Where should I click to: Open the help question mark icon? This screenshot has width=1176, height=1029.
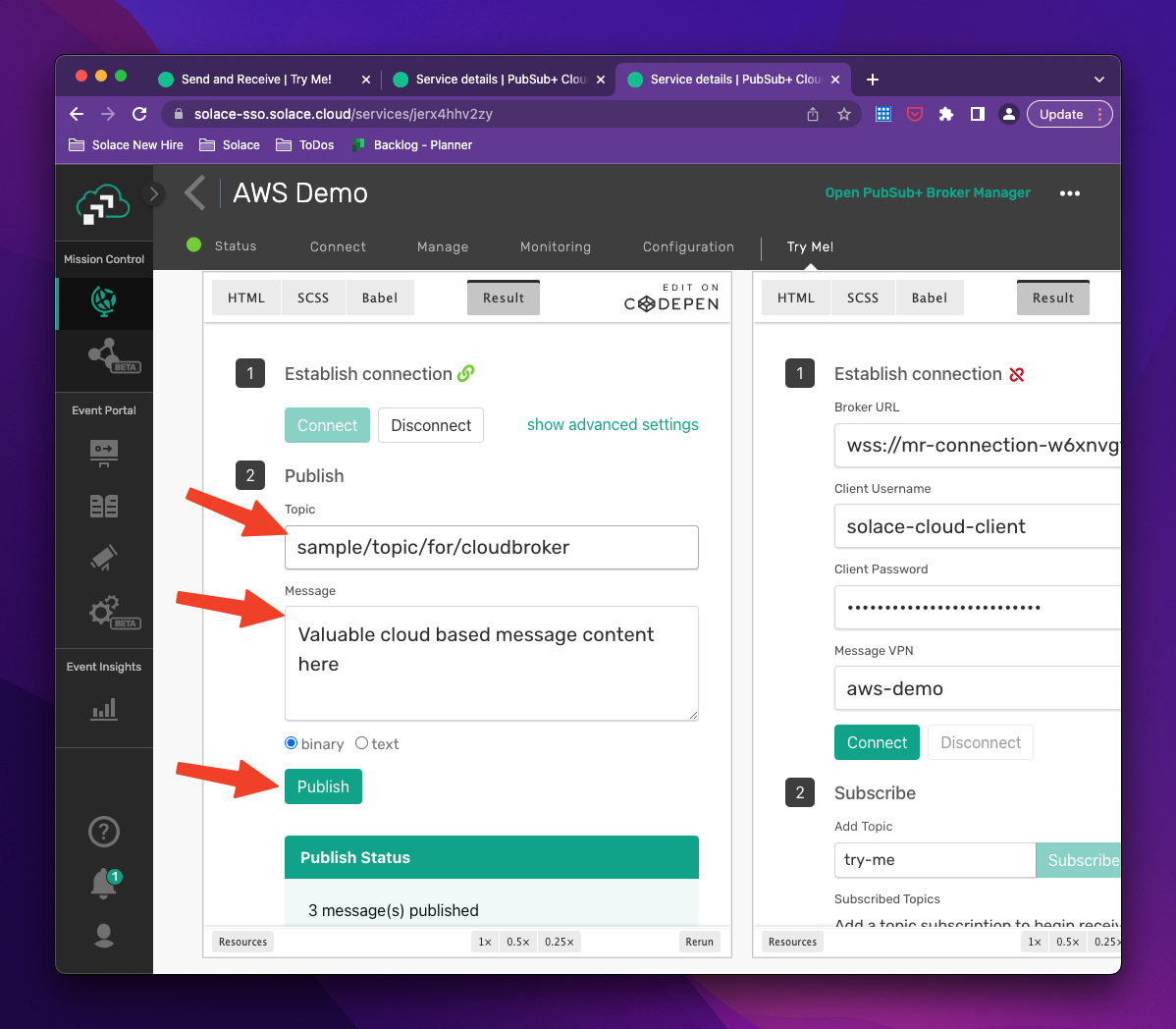[x=104, y=832]
